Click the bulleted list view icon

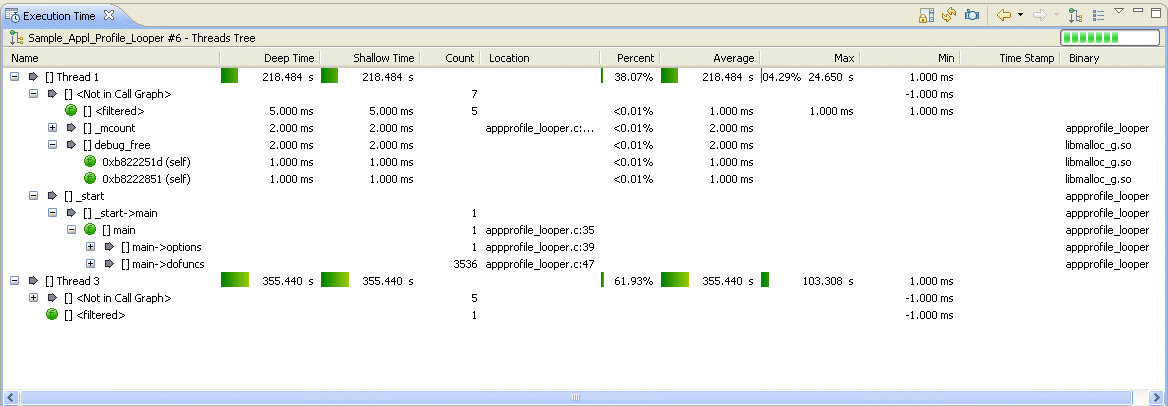(1099, 15)
